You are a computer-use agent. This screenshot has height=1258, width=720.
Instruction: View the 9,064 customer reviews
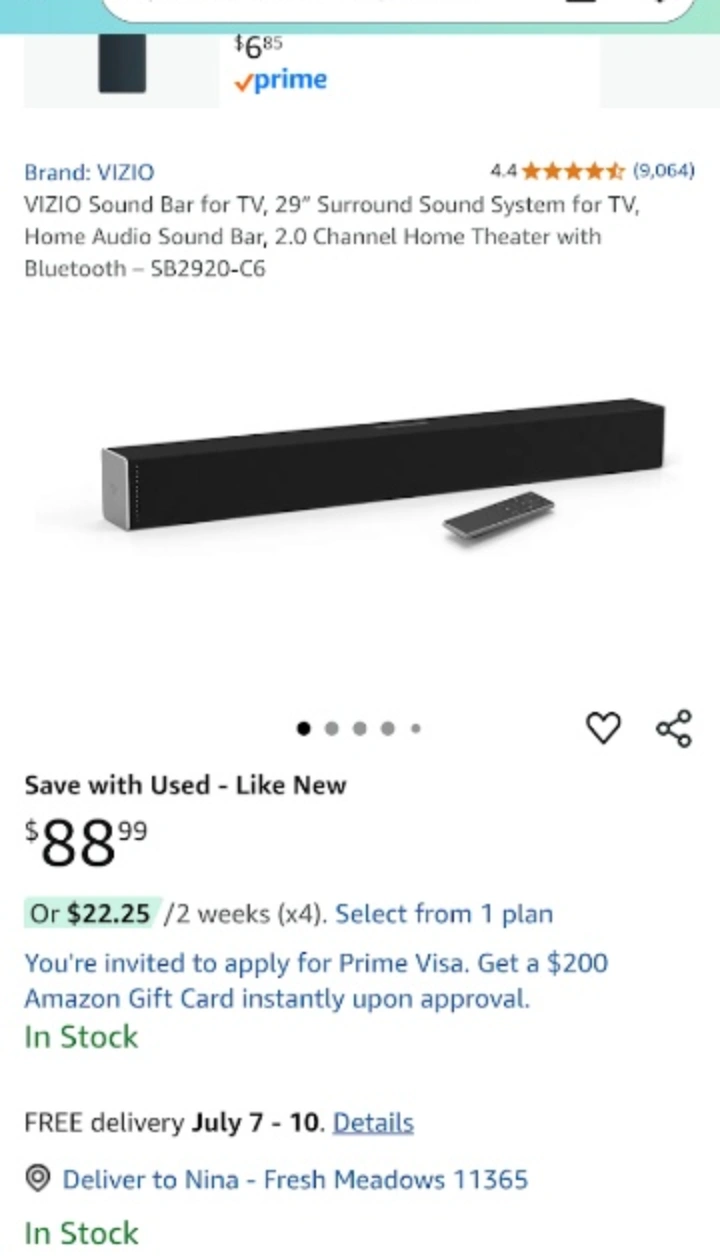[x=663, y=171]
